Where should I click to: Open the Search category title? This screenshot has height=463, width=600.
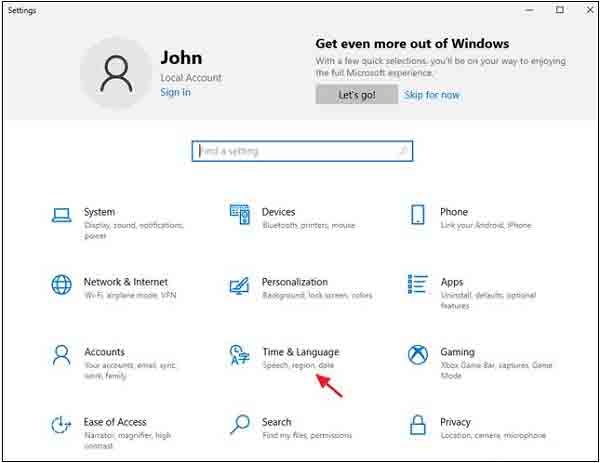tap(276, 422)
